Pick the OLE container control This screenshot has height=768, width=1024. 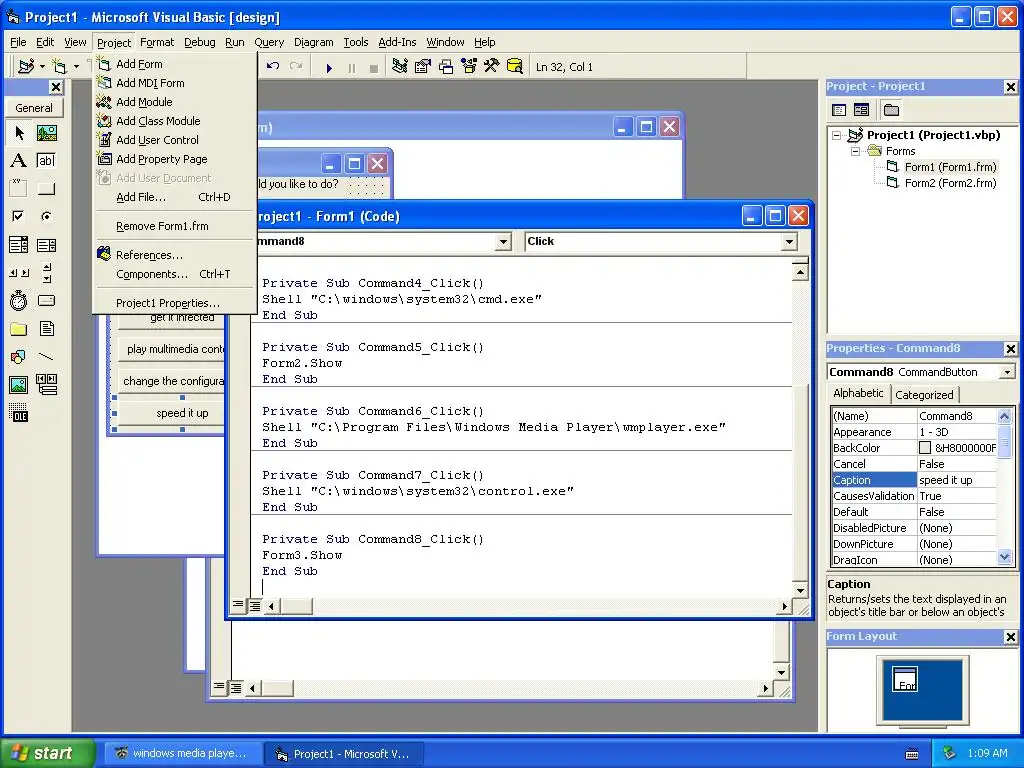point(19,413)
